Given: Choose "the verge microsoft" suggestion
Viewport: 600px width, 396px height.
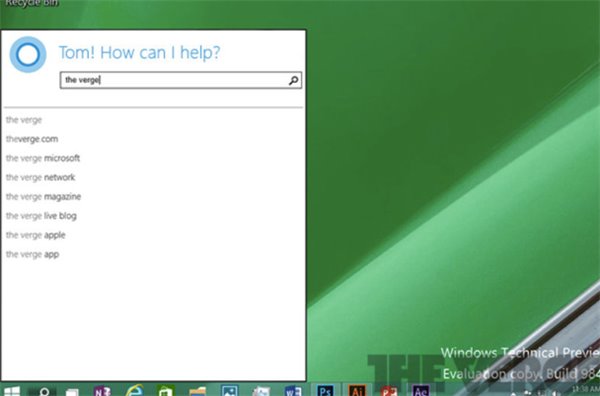Looking at the screenshot, I should pos(43,158).
